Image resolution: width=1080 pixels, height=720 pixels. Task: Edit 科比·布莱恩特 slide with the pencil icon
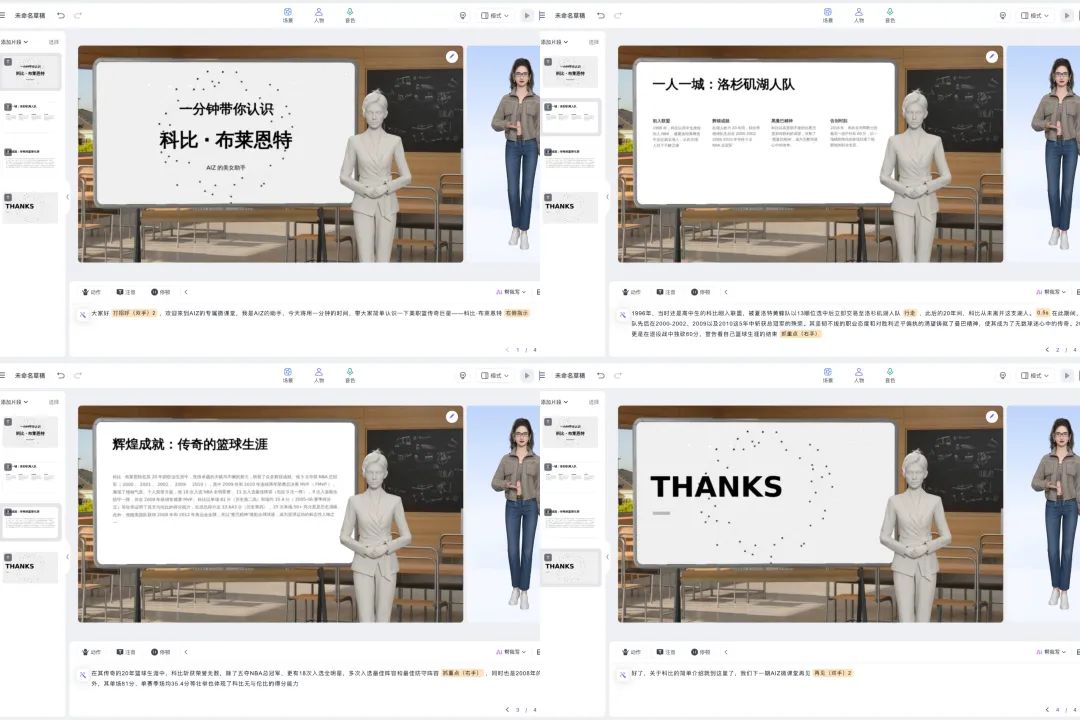coord(452,56)
